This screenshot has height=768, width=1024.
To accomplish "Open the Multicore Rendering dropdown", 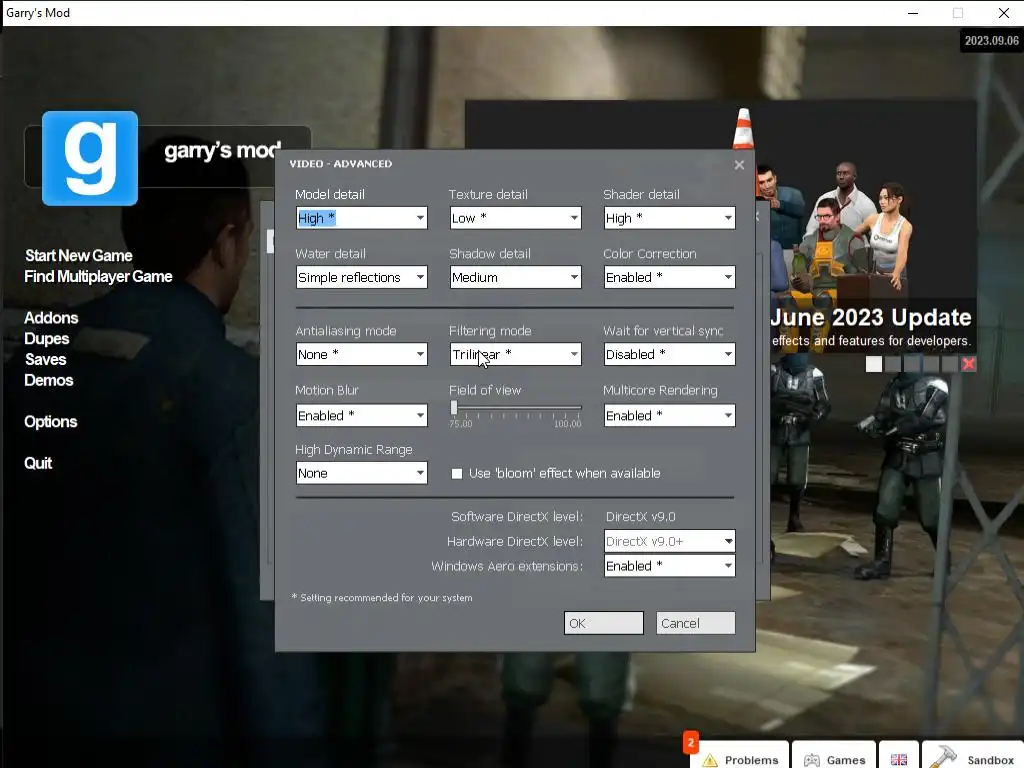I will [669, 415].
